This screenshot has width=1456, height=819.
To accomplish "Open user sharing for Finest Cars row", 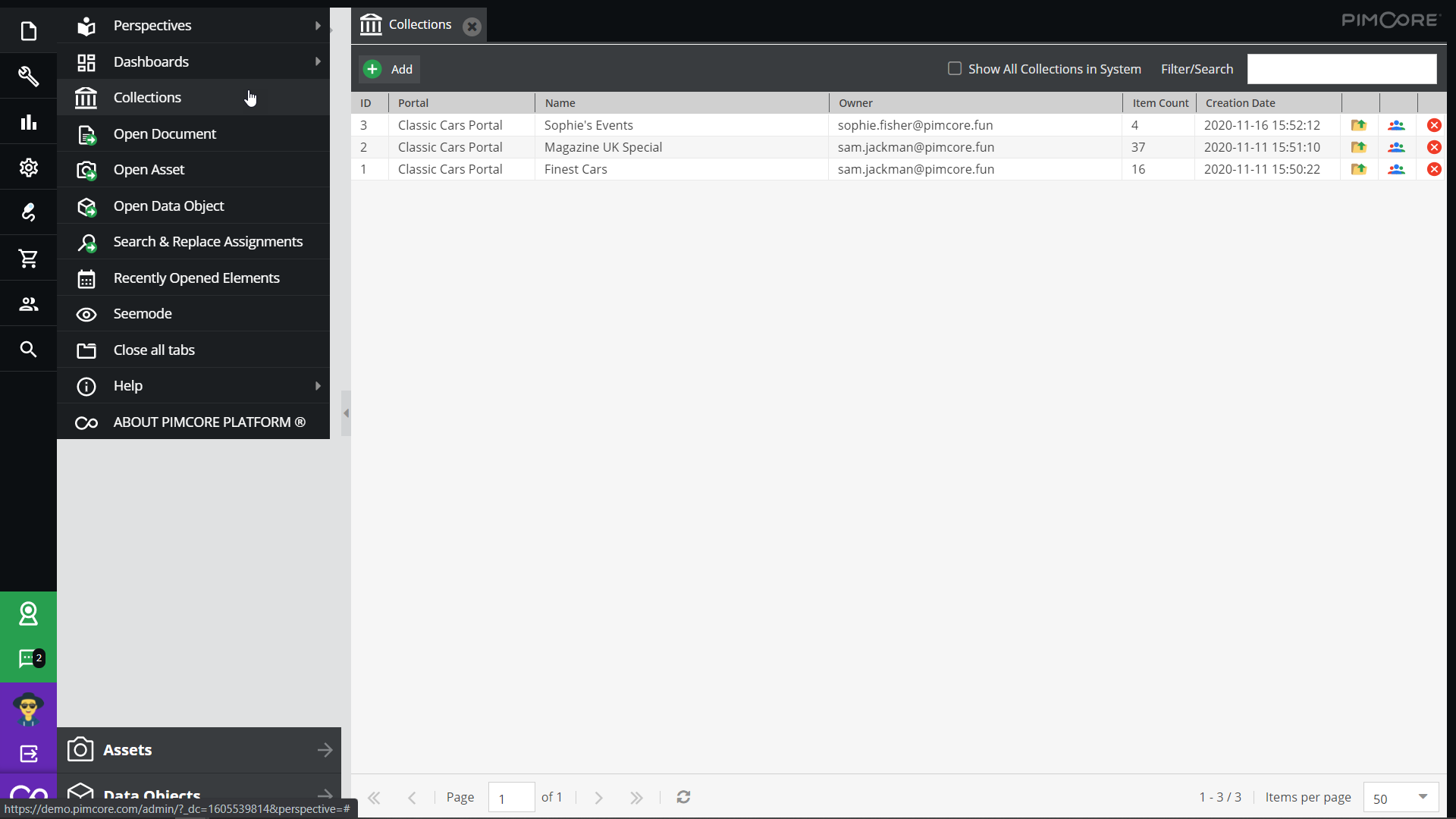I will 1396,169.
